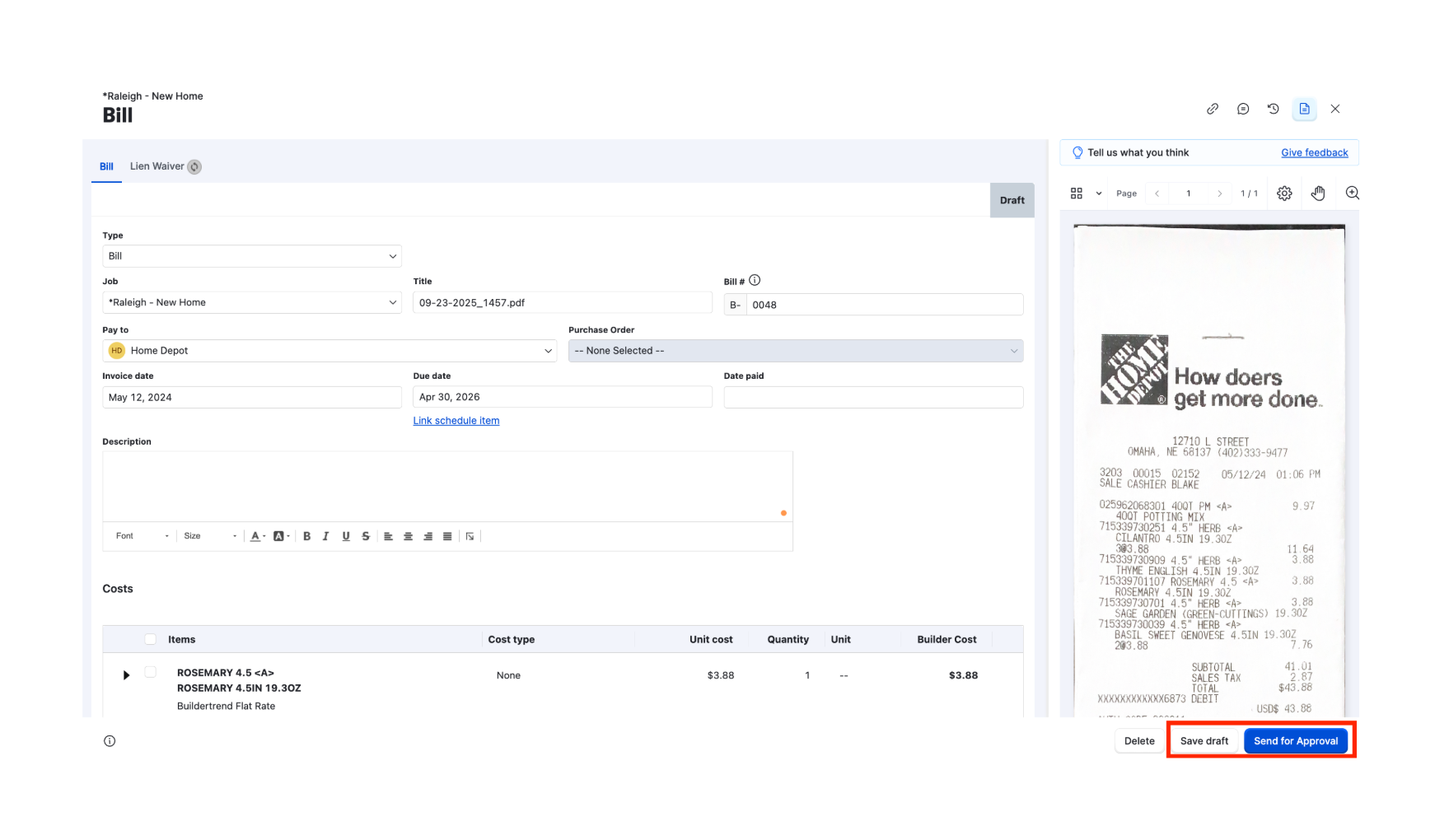Align description text right
The height and width of the screenshot is (840, 1449).
coord(428,536)
